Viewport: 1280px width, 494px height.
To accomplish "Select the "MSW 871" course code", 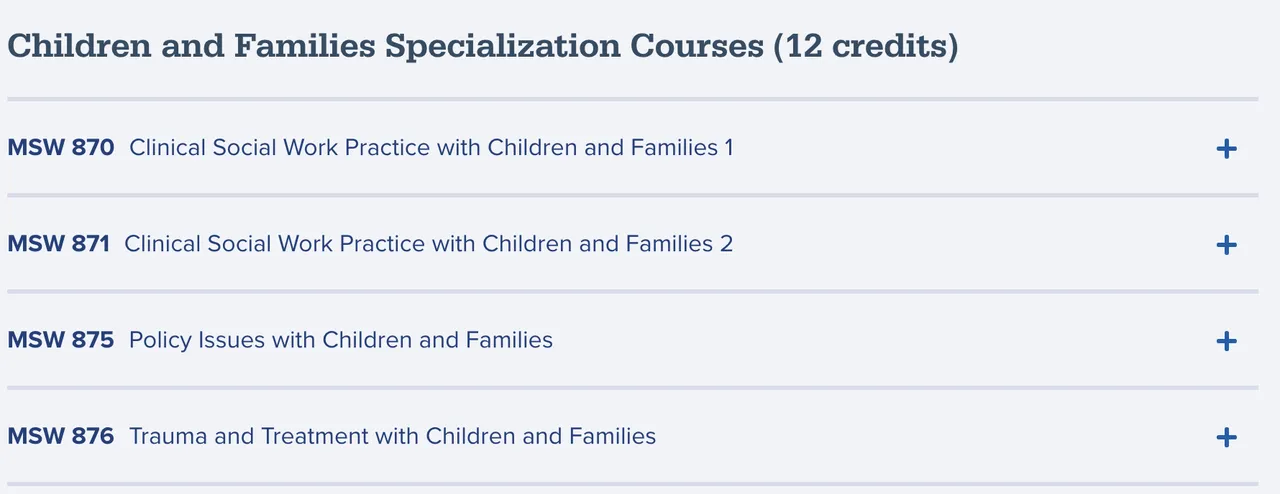I will (x=58, y=244).
